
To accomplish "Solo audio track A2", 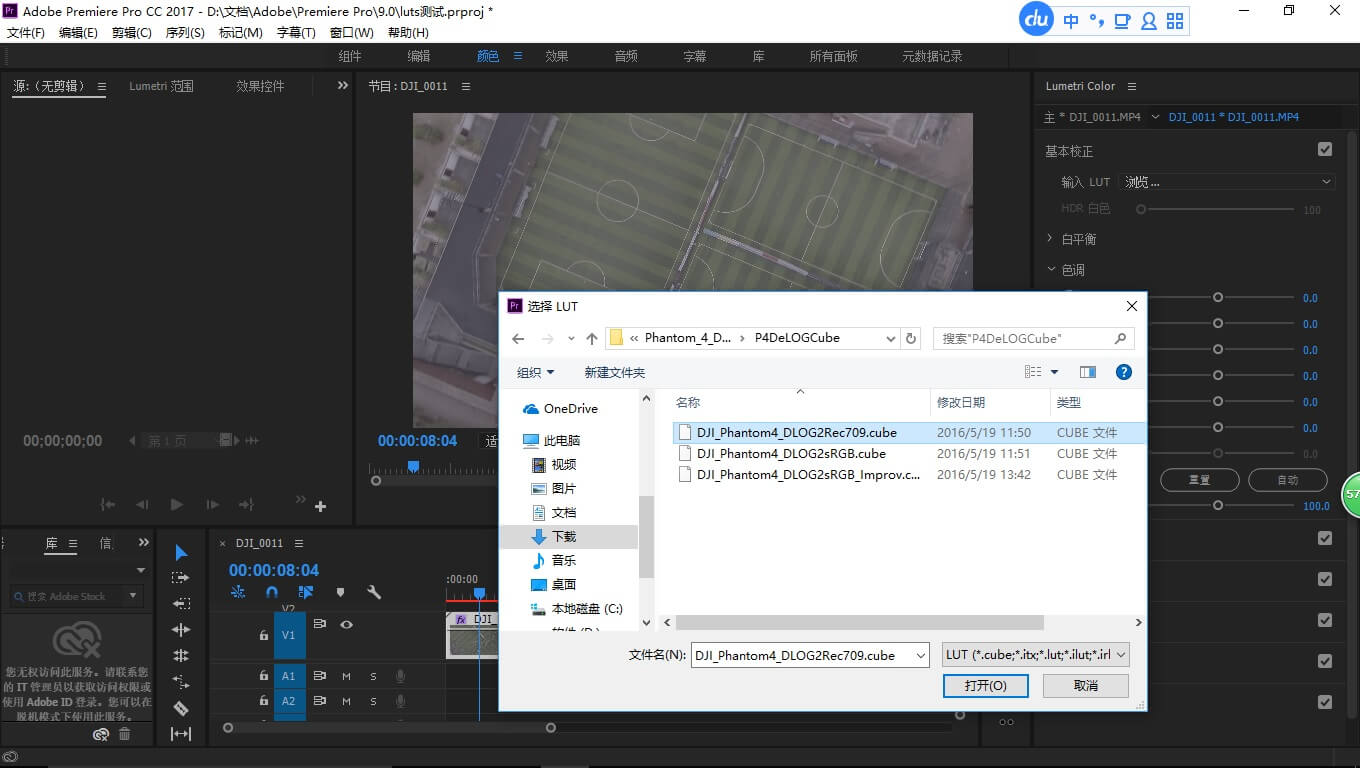I will coord(374,702).
